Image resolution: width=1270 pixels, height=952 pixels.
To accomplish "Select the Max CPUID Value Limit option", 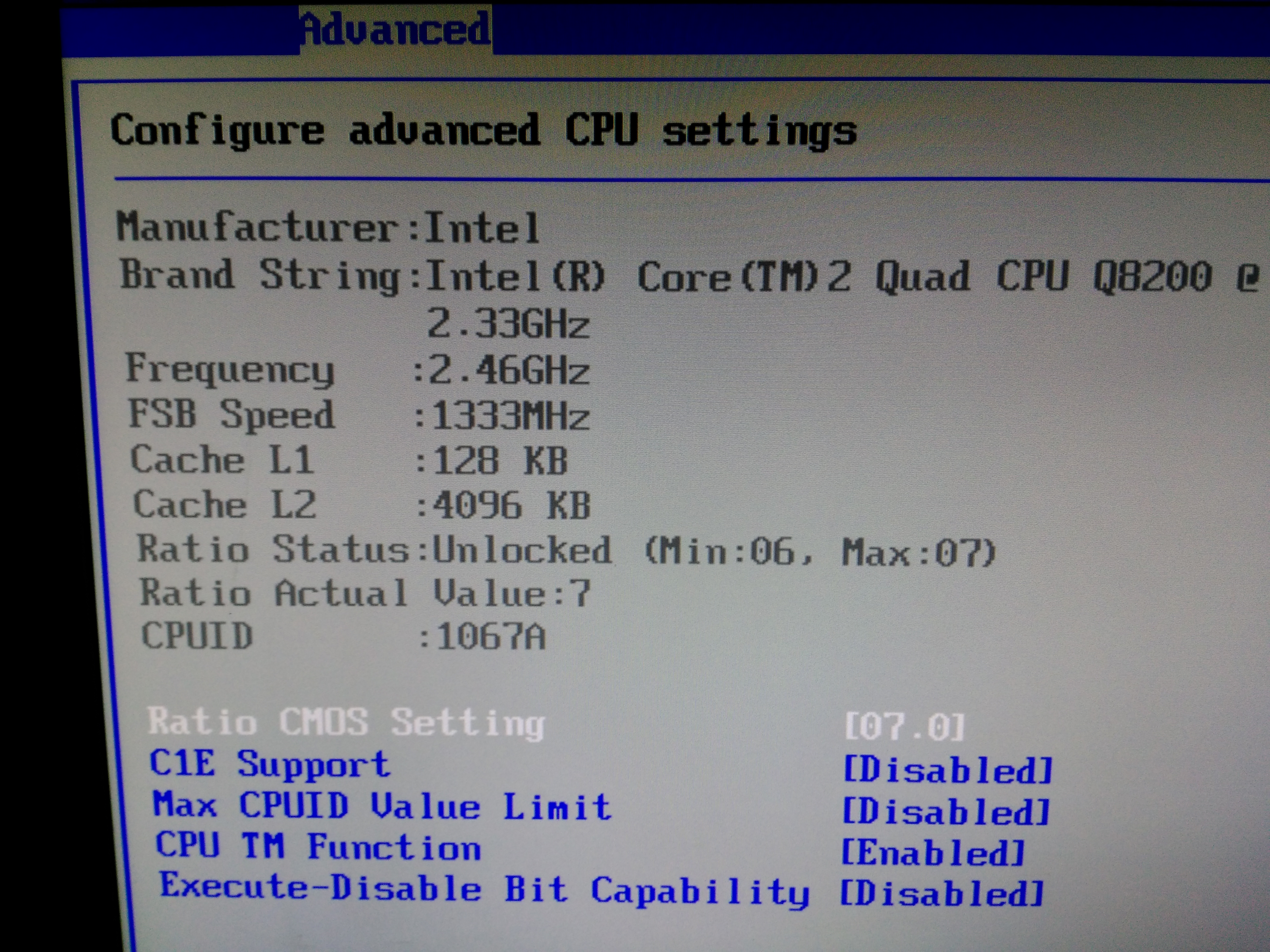I will pyautogui.click(x=382, y=806).
